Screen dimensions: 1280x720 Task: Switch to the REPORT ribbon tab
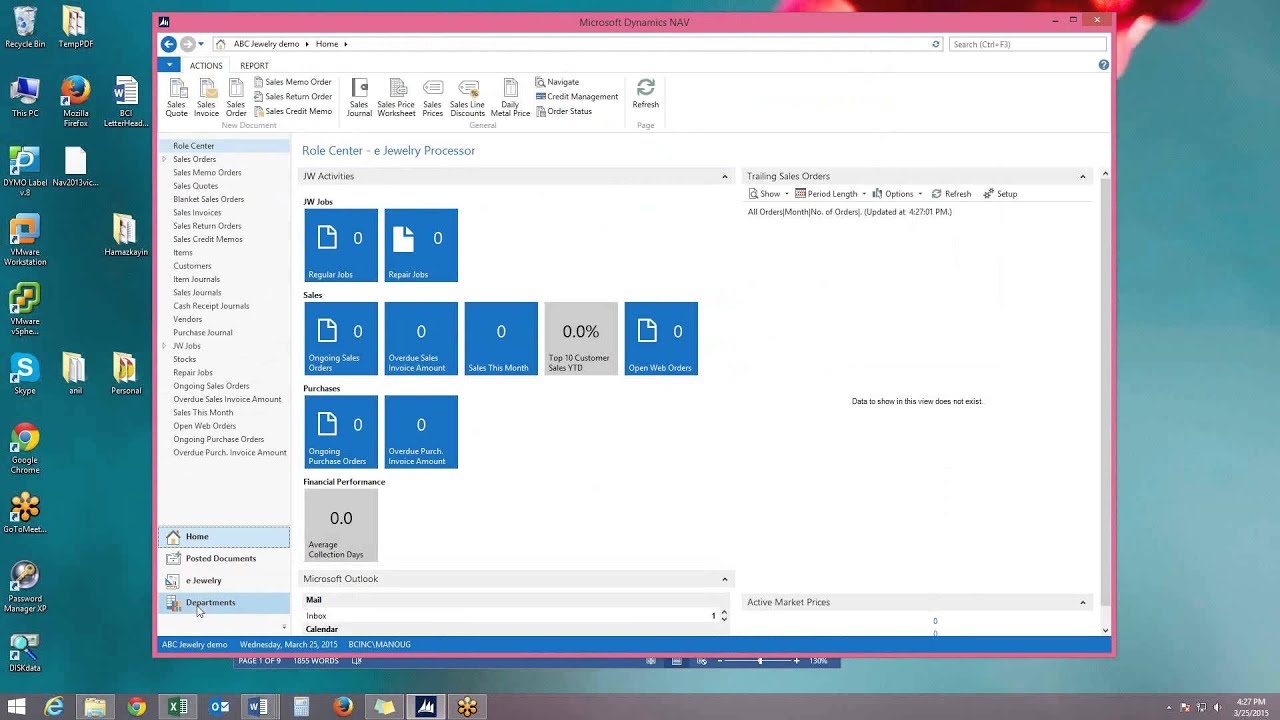pyautogui.click(x=254, y=66)
